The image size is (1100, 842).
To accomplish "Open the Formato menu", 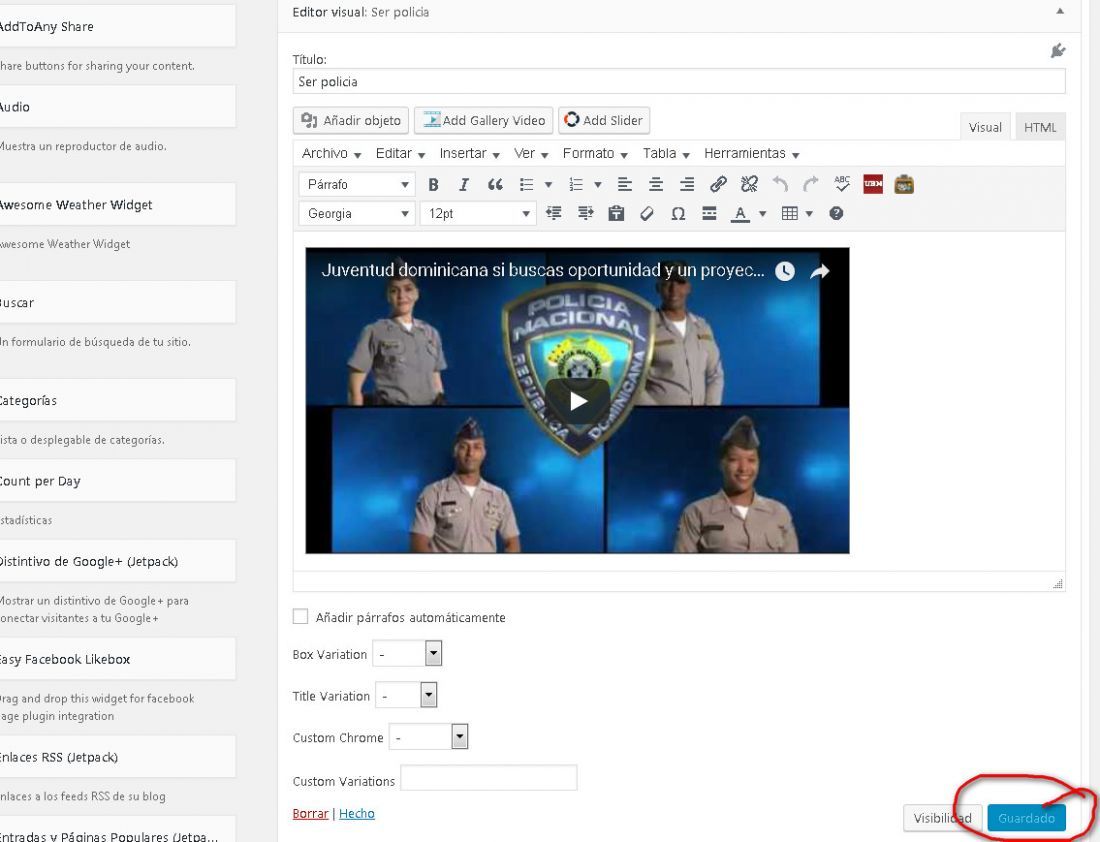I will pos(595,153).
